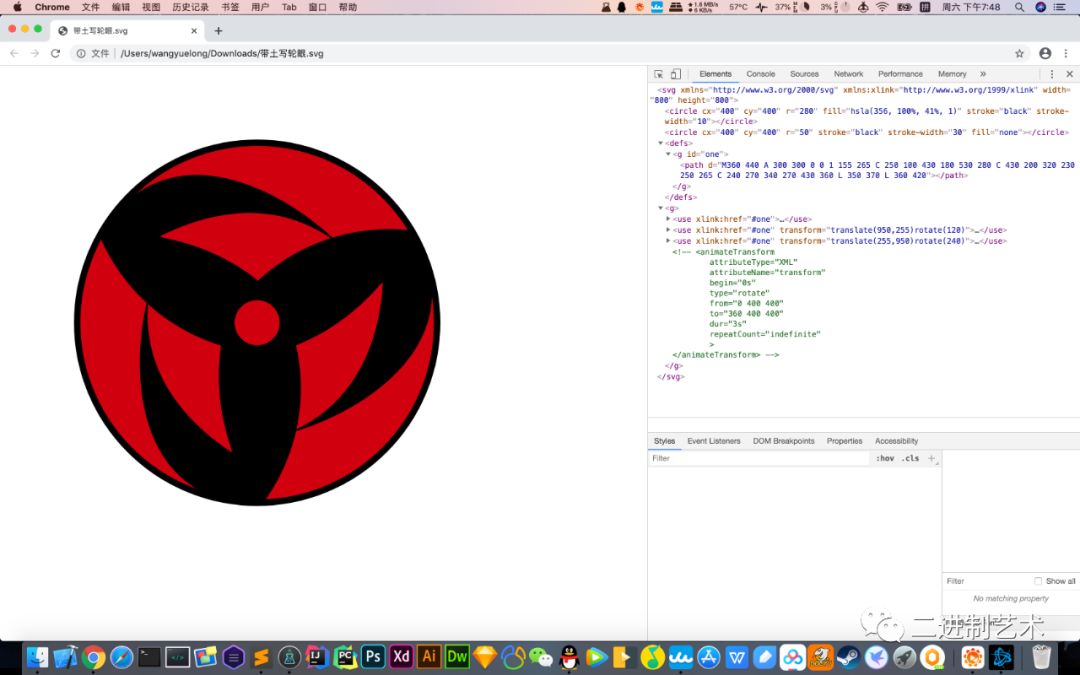Open Sketch from the dock
Screen dimensions: 1080x675
pos(485,656)
